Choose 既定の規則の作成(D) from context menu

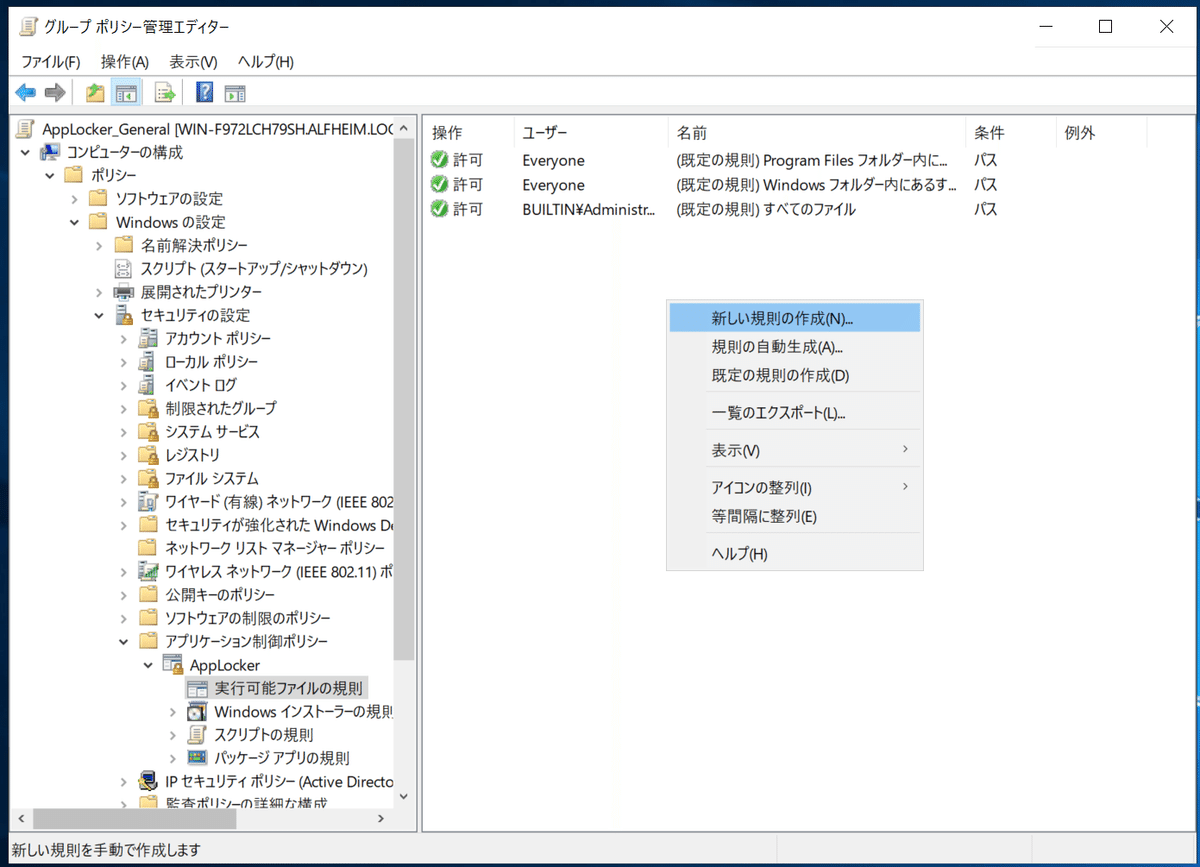click(x=795, y=375)
